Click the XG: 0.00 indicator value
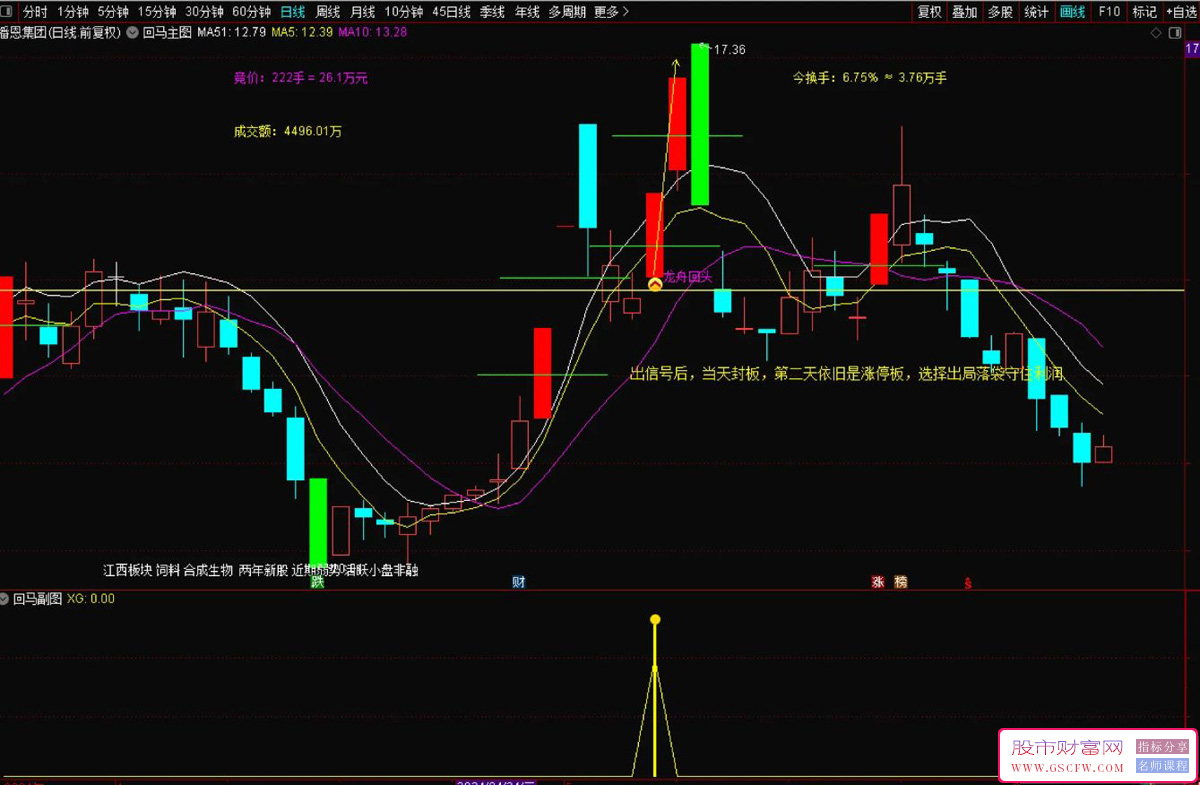 coord(91,599)
